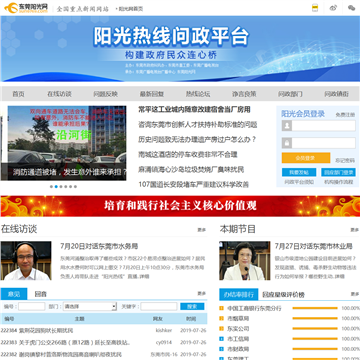Click 更多 next to 本期节目 heading
This screenshot has height=360, width=360.
point(355,230)
